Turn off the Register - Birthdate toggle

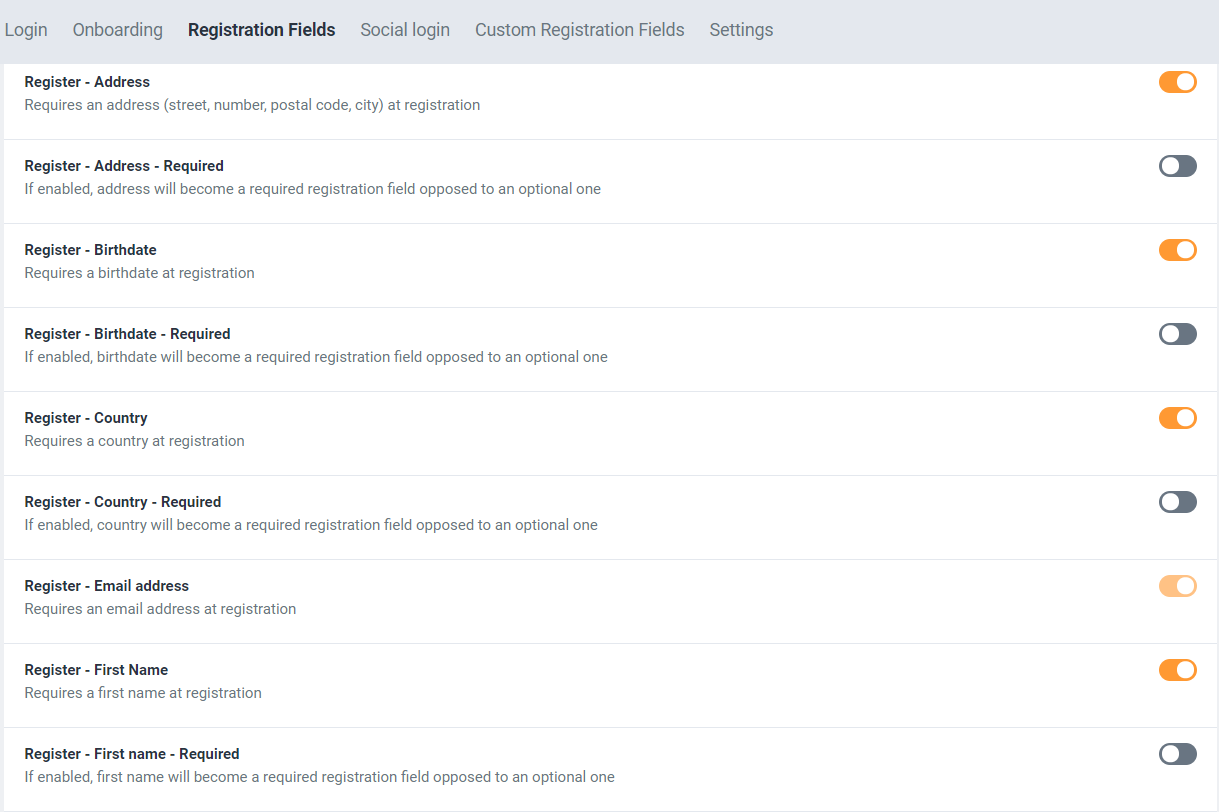point(1177,250)
